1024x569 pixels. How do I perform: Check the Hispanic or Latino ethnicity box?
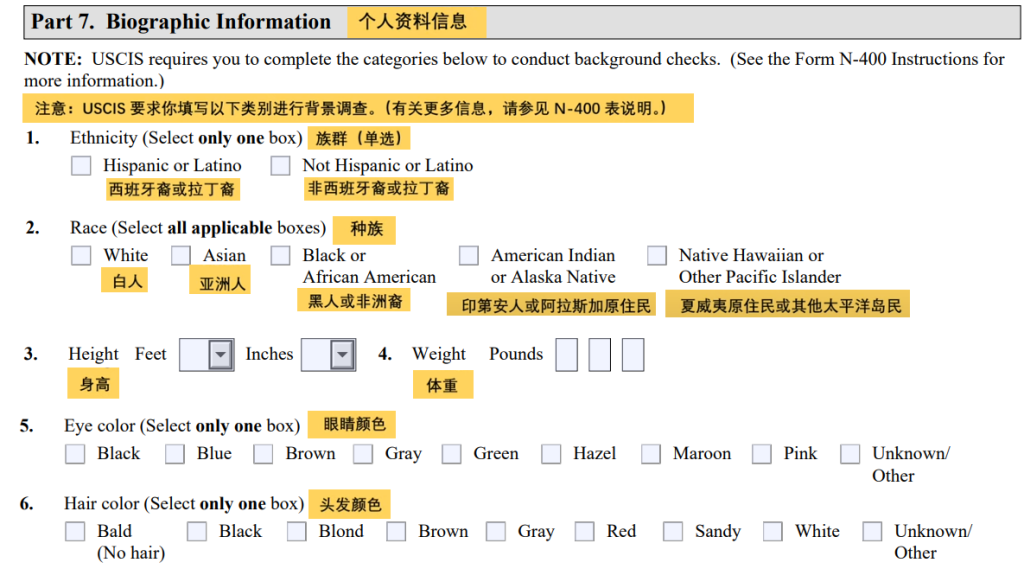click(x=81, y=166)
